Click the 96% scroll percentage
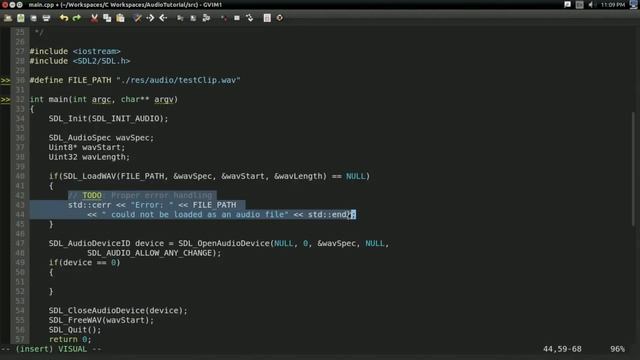640x360 pixels. pyautogui.click(x=617, y=349)
